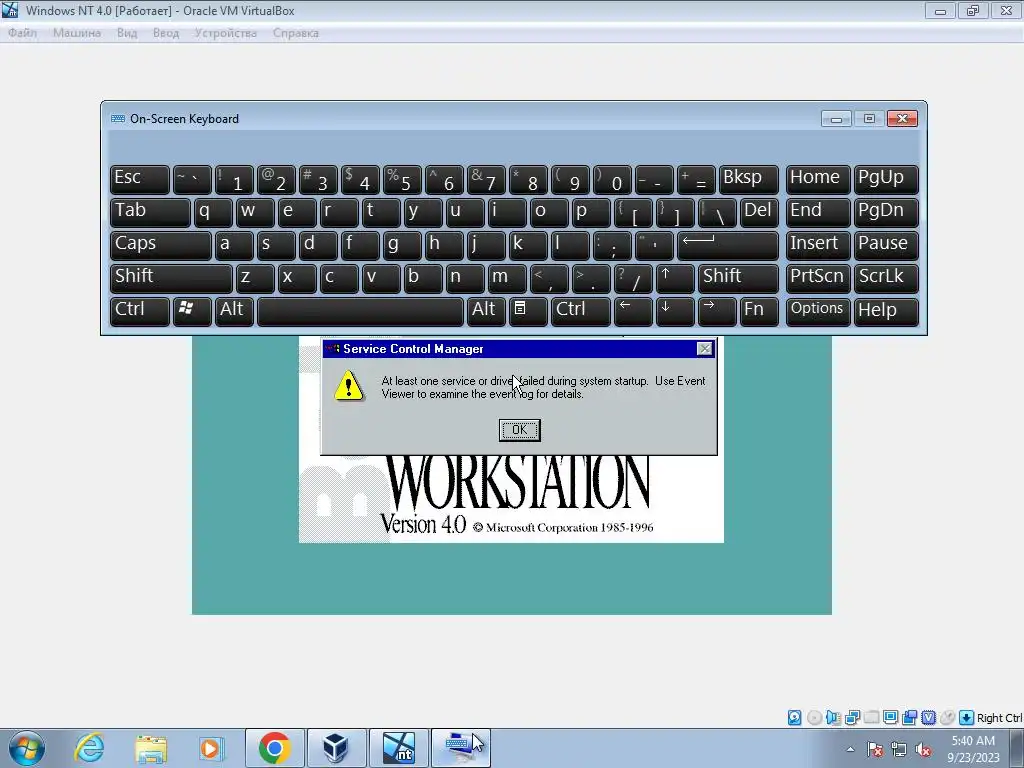Viewport: 1024px width, 768px height.
Task: Toggle the left Shift key on On-Screen Keyboard
Action: 171,278
